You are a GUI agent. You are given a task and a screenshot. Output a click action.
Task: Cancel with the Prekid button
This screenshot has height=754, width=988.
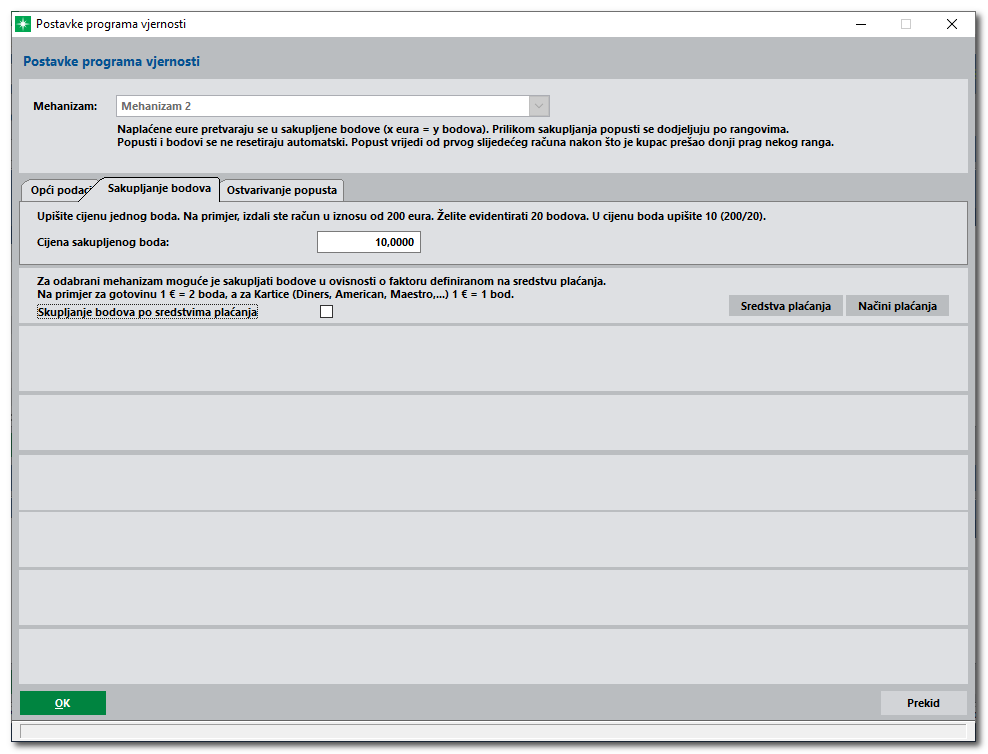click(x=923, y=703)
